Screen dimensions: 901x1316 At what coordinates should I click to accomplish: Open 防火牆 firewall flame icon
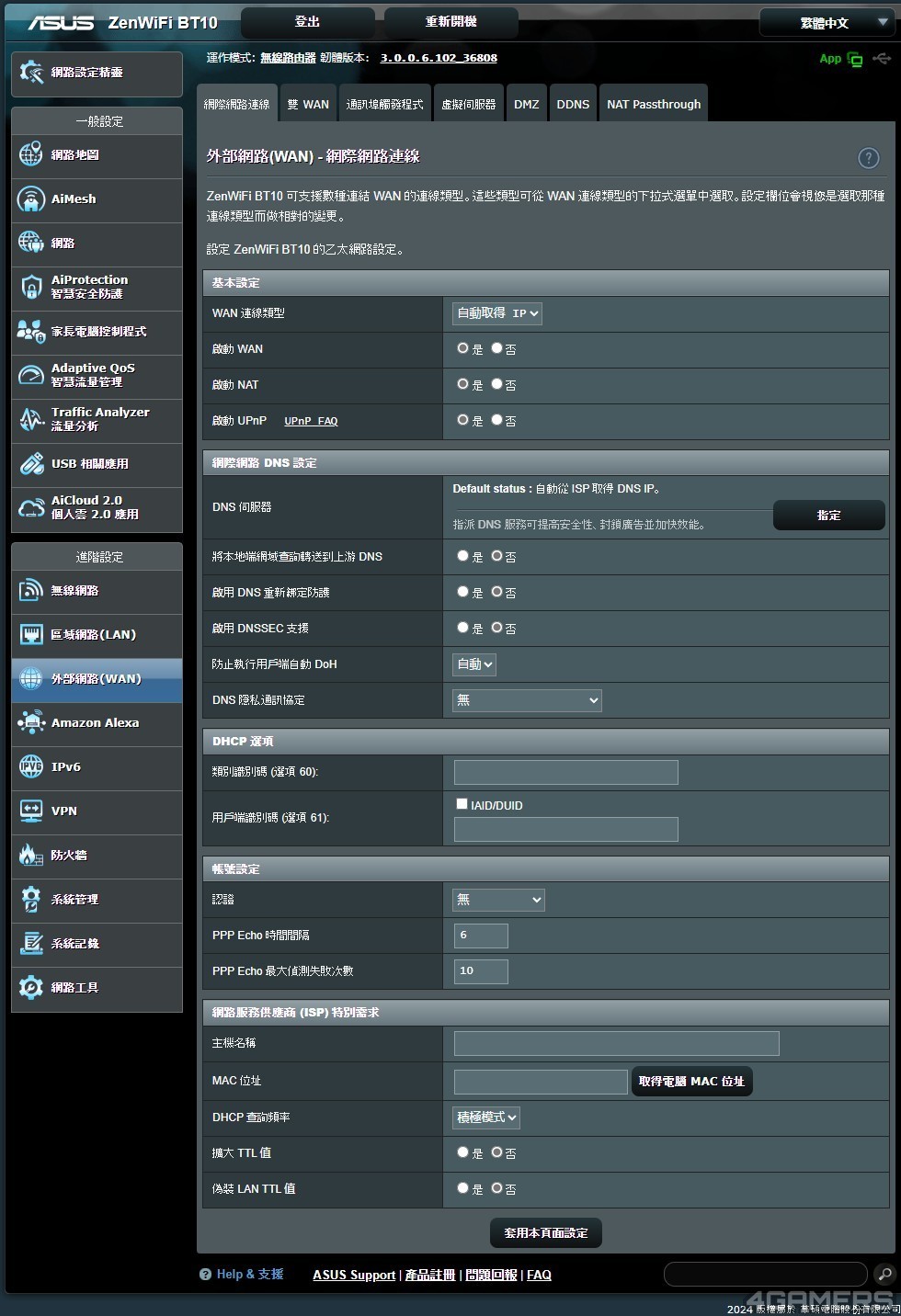click(x=31, y=855)
